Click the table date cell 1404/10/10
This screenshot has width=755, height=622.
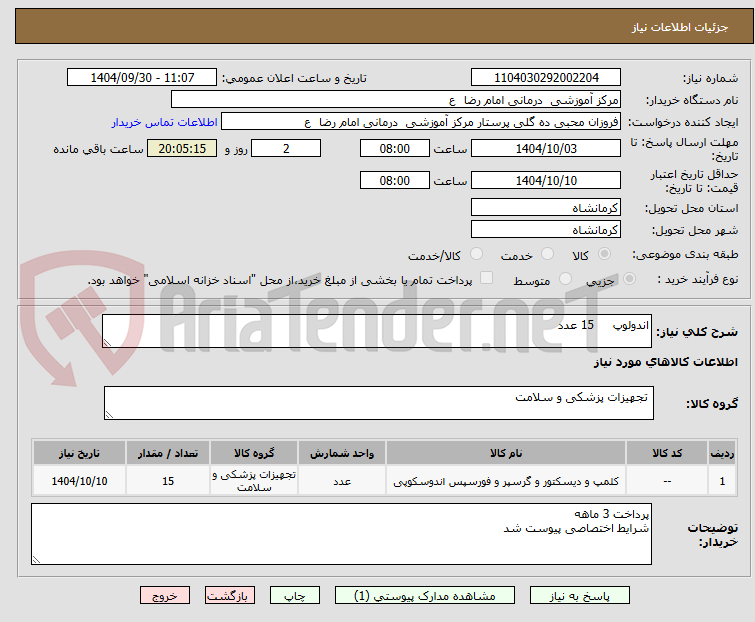point(79,481)
